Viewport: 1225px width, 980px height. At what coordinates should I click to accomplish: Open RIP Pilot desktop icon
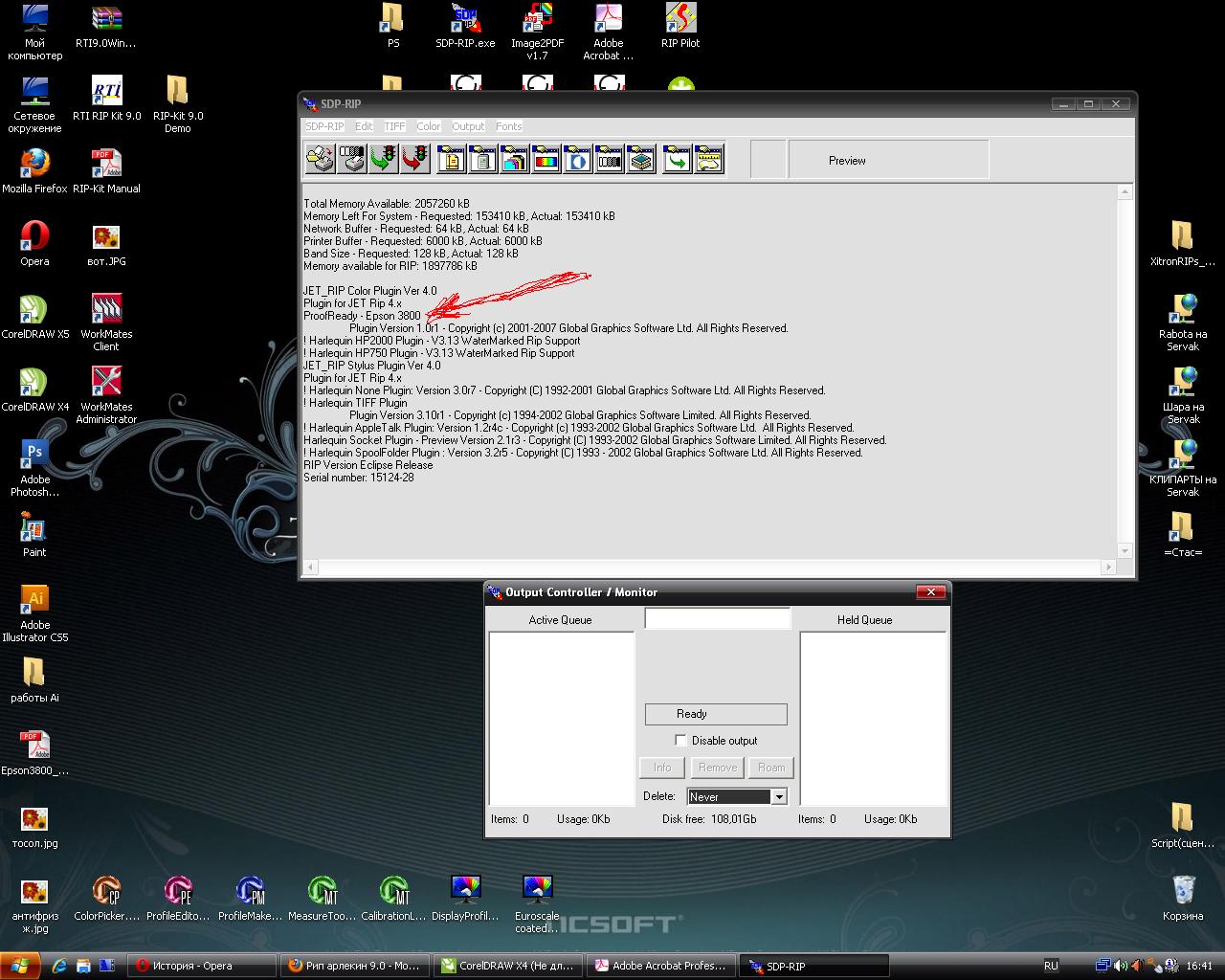(x=680, y=26)
